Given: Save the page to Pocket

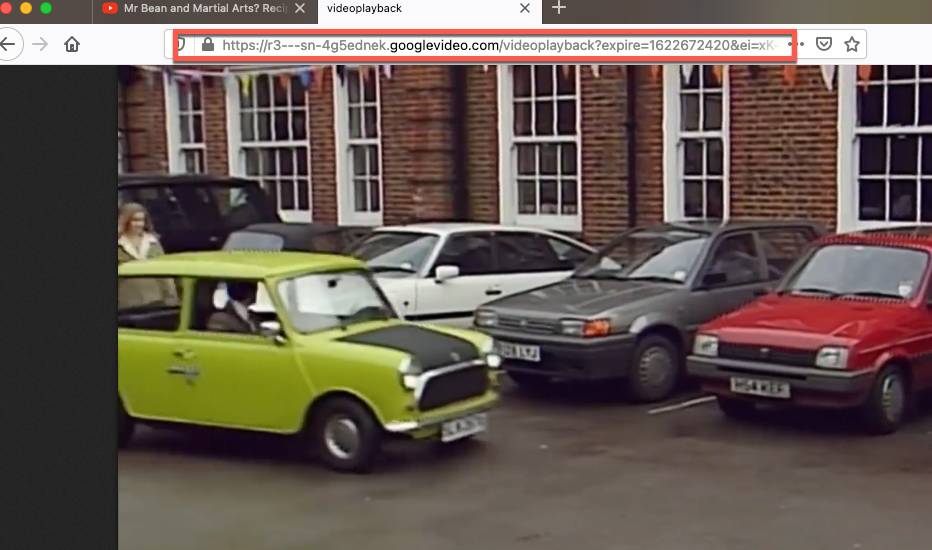Looking at the screenshot, I should coord(824,45).
